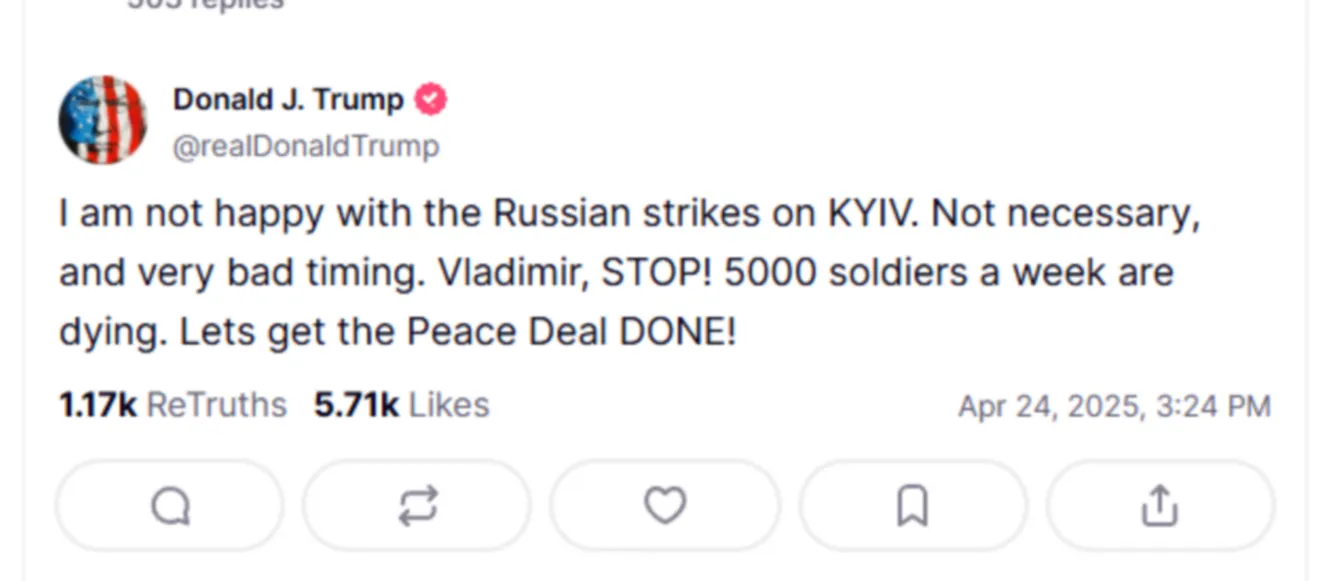The height and width of the screenshot is (581, 1320).
Task: Open the profile via the flag avatar
Action: (x=103, y=120)
